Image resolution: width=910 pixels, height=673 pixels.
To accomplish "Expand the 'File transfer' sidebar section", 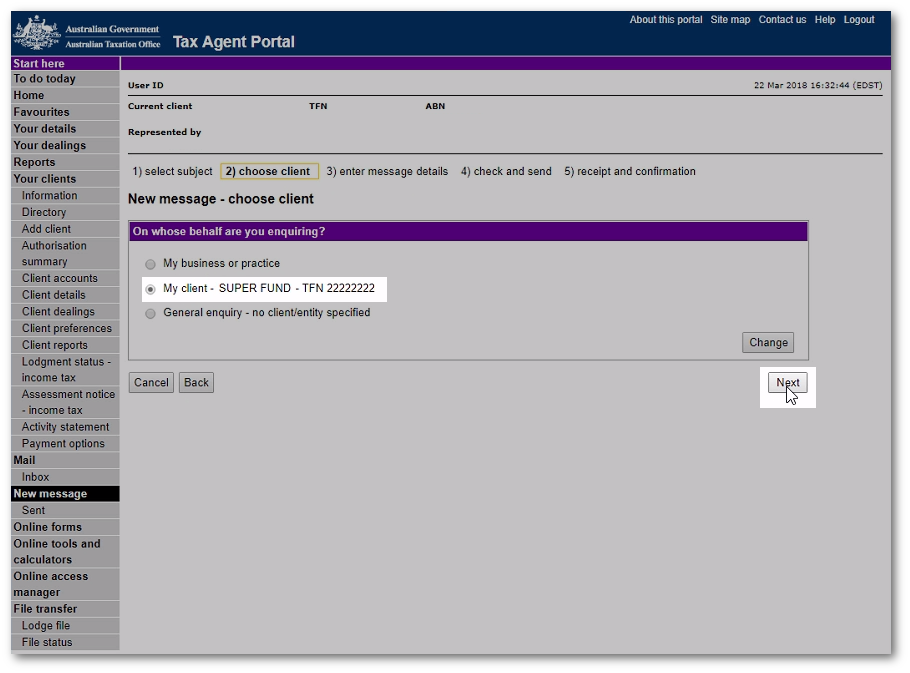I will [x=45, y=609].
